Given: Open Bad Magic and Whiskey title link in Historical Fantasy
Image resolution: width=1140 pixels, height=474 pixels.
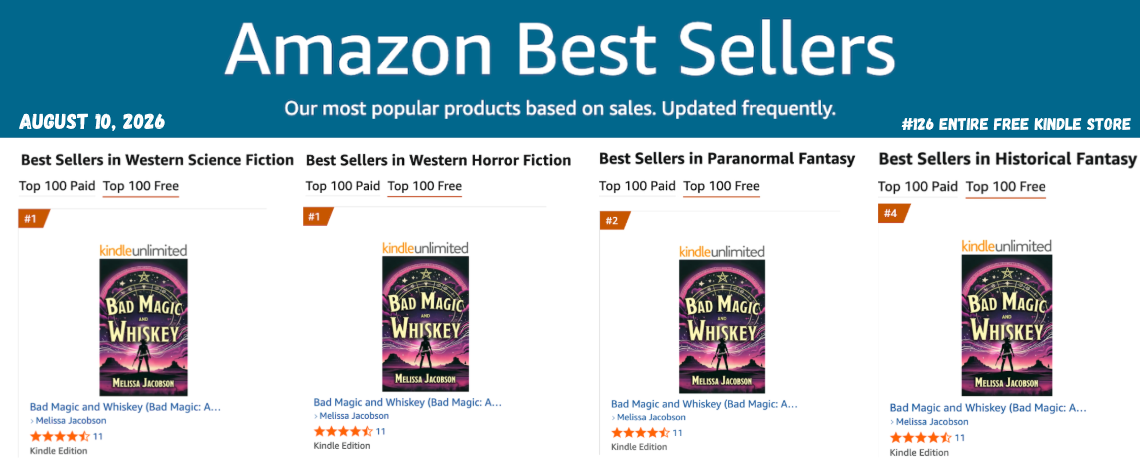Looking at the screenshot, I should pyautogui.click(x=988, y=408).
